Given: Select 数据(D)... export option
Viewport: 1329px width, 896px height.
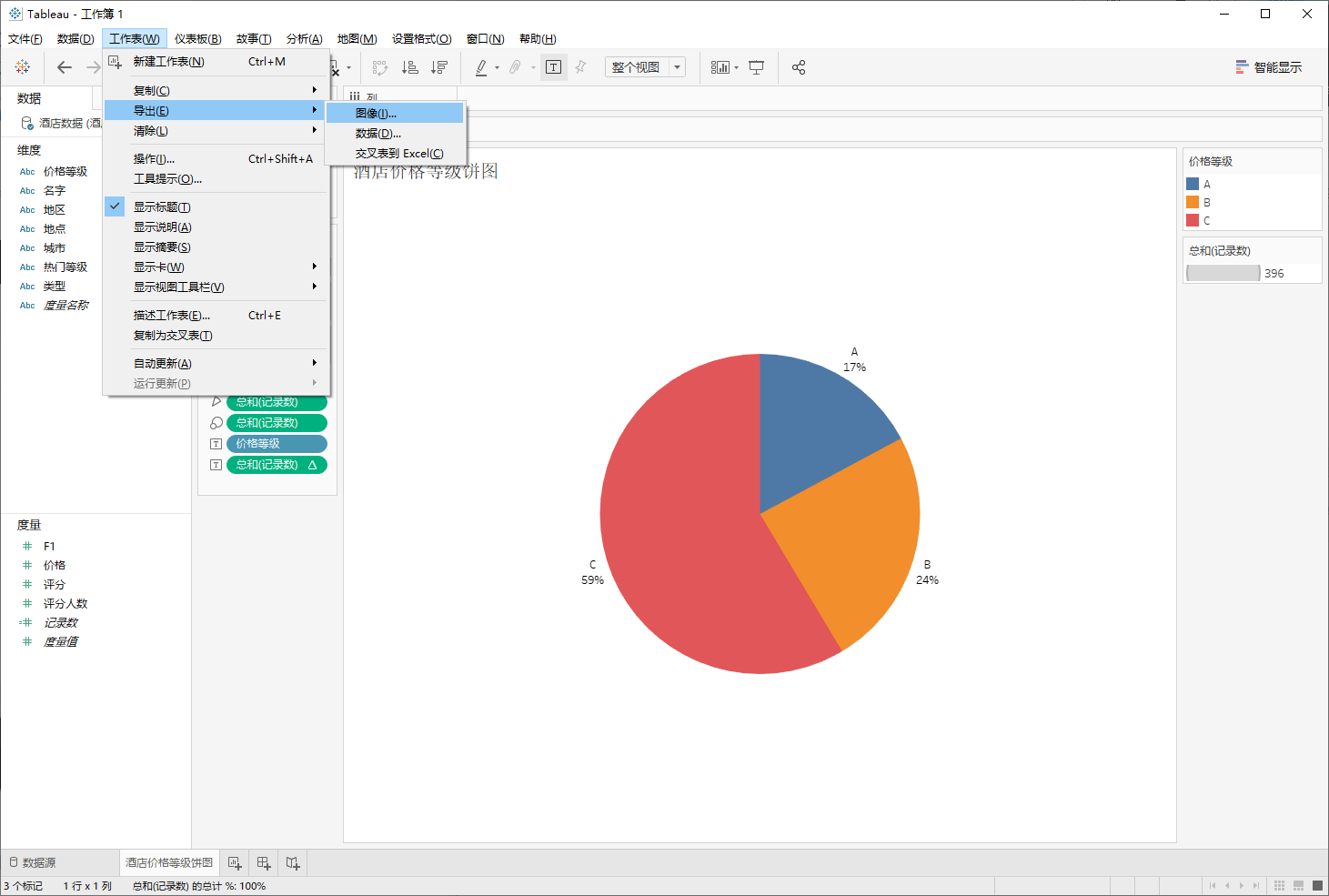Looking at the screenshot, I should point(395,134).
